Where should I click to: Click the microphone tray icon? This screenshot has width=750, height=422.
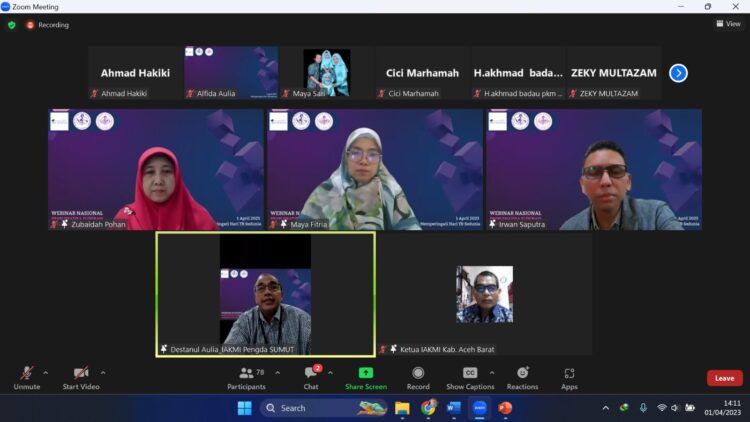point(643,408)
